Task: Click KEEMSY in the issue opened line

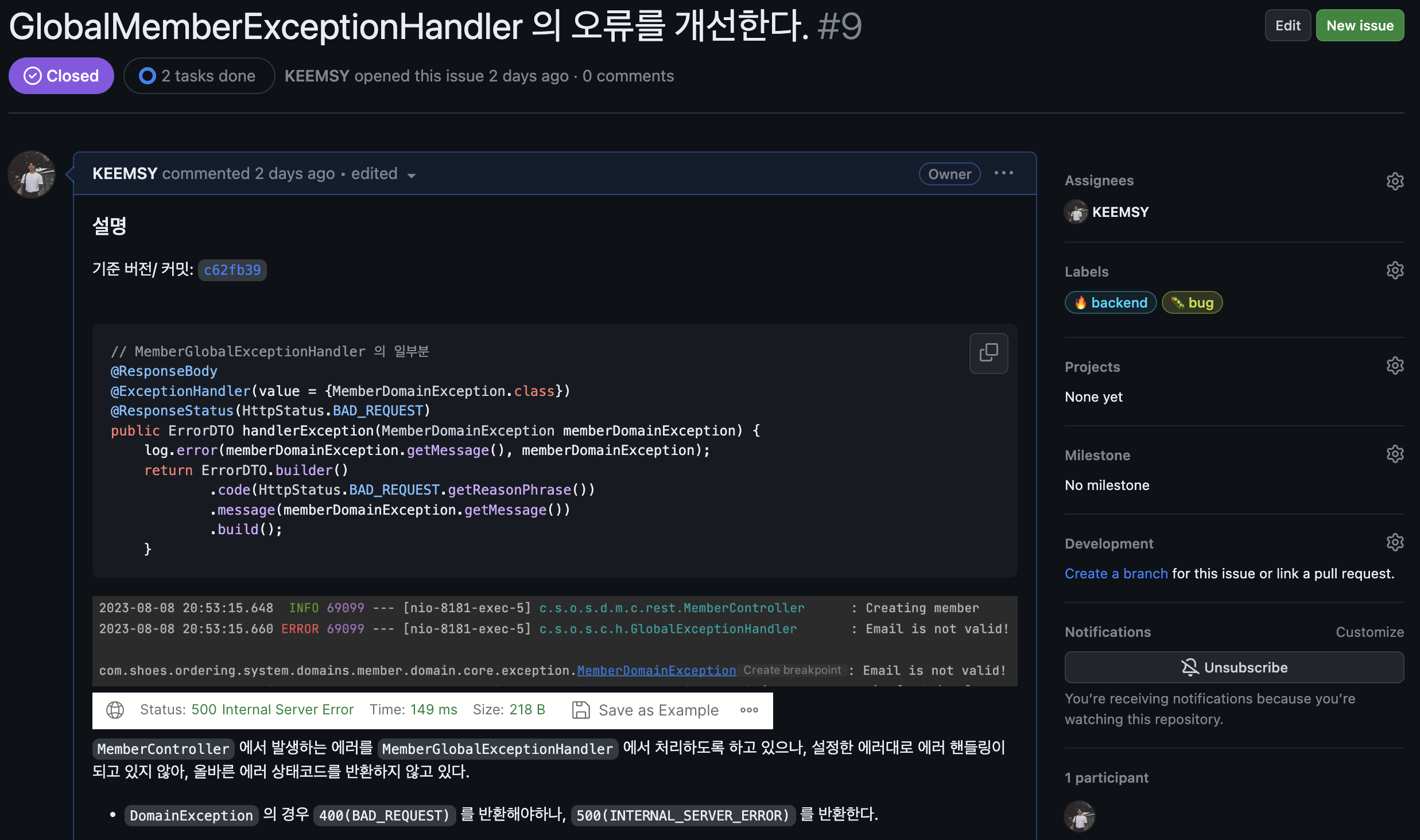Action: pyautogui.click(x=317, y=76)
